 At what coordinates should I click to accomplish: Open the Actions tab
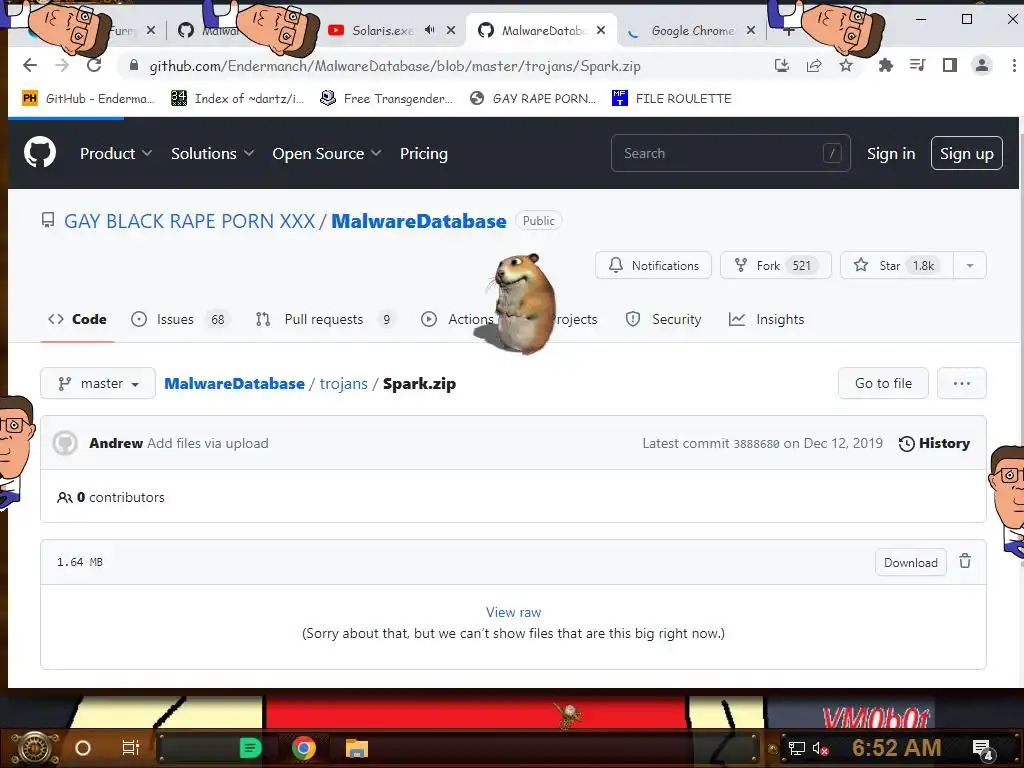pos(457,319)
